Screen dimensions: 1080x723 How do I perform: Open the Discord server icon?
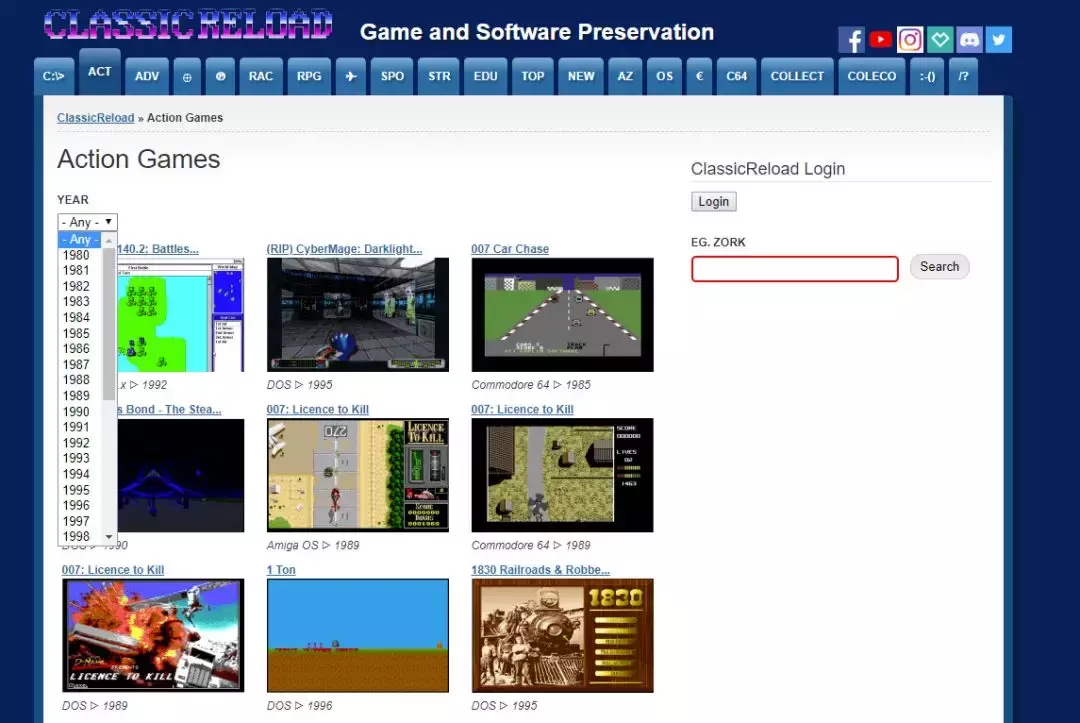(x=969, y=40)
